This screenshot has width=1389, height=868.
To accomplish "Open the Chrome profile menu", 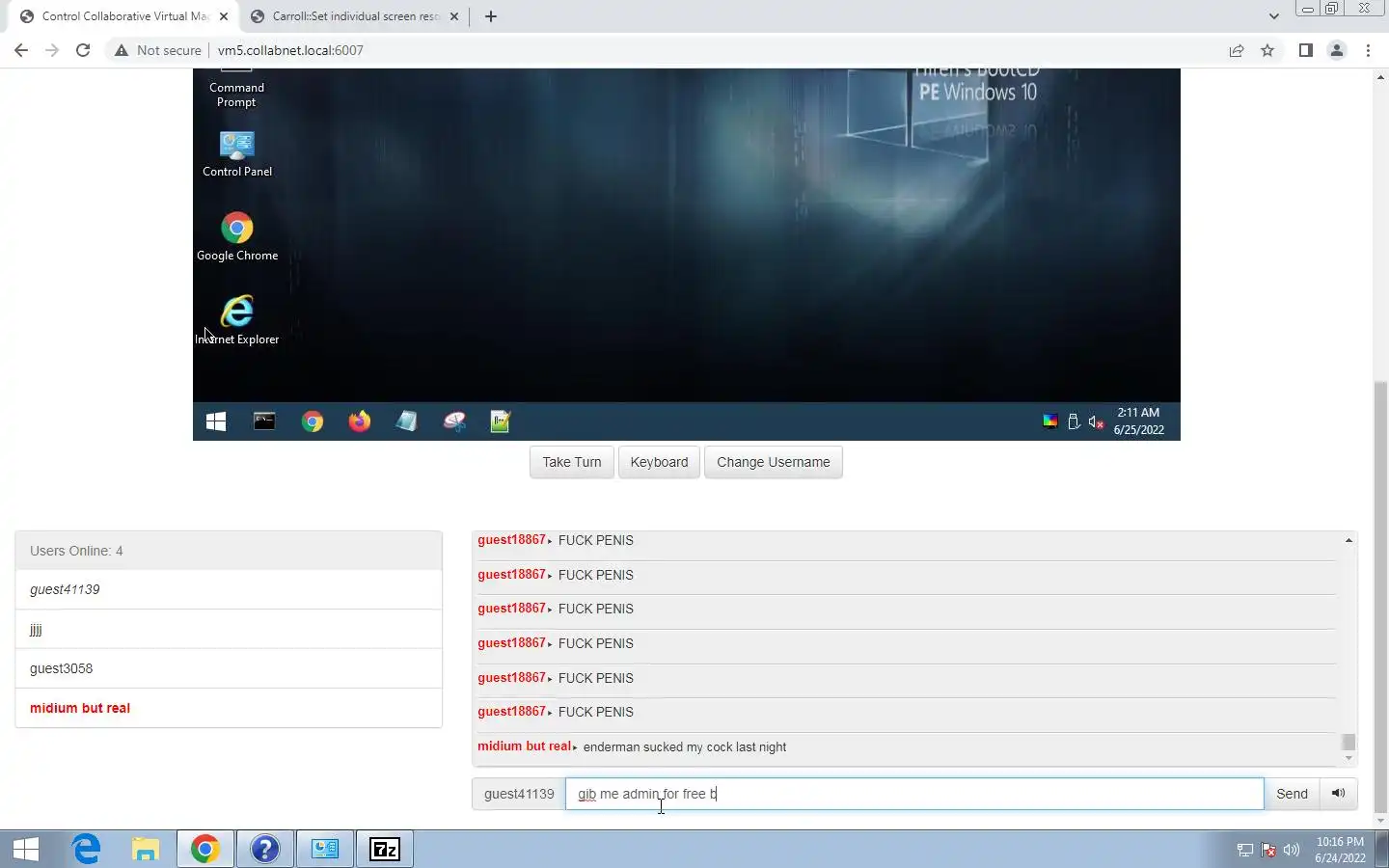I will coord(1337,50).
